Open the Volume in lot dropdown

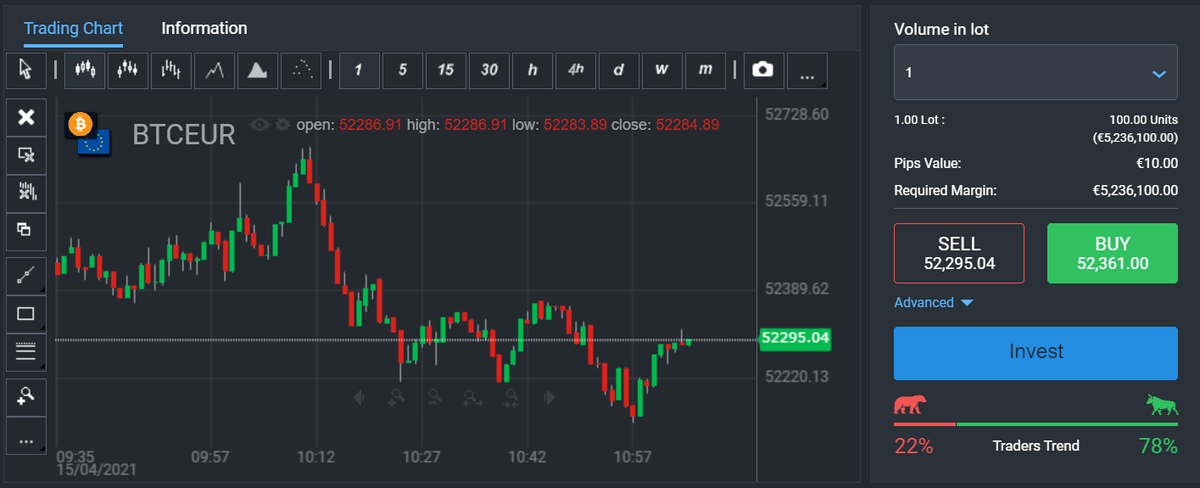pos(1035,73)
